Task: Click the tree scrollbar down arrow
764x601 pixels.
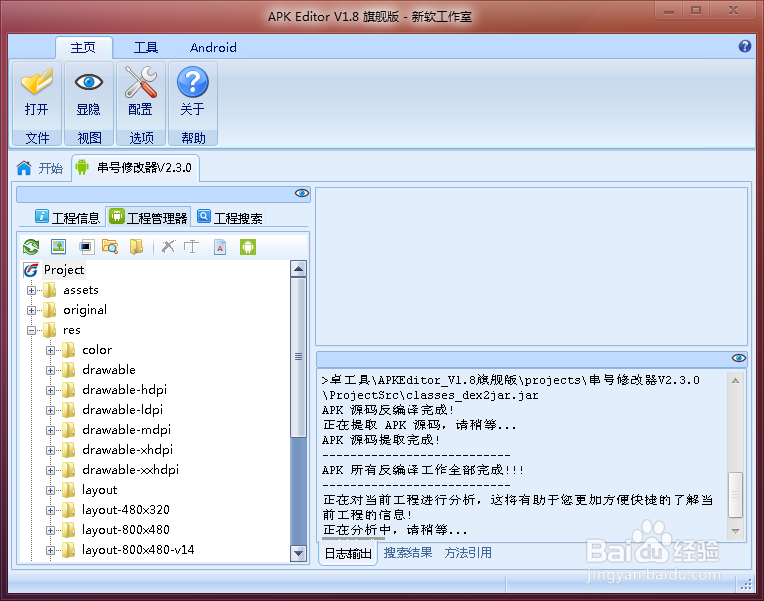Action: tap(298, 554)
